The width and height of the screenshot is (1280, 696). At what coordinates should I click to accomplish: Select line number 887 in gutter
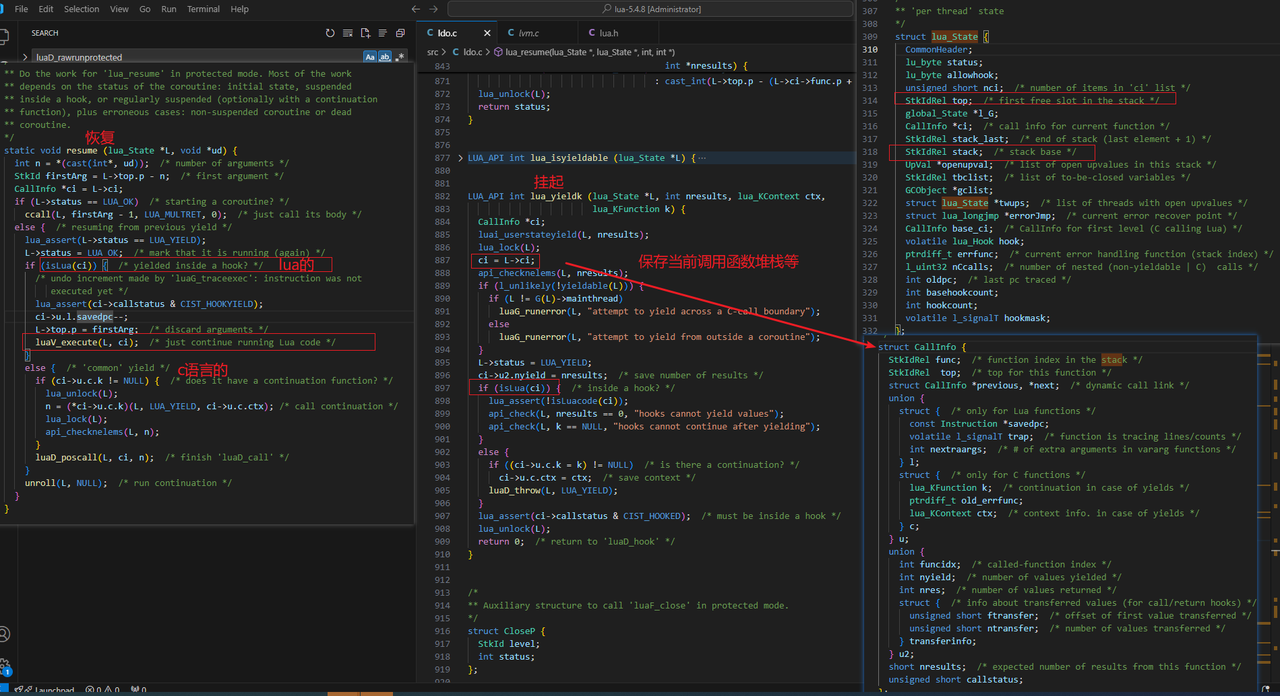[x=442, y=260]
